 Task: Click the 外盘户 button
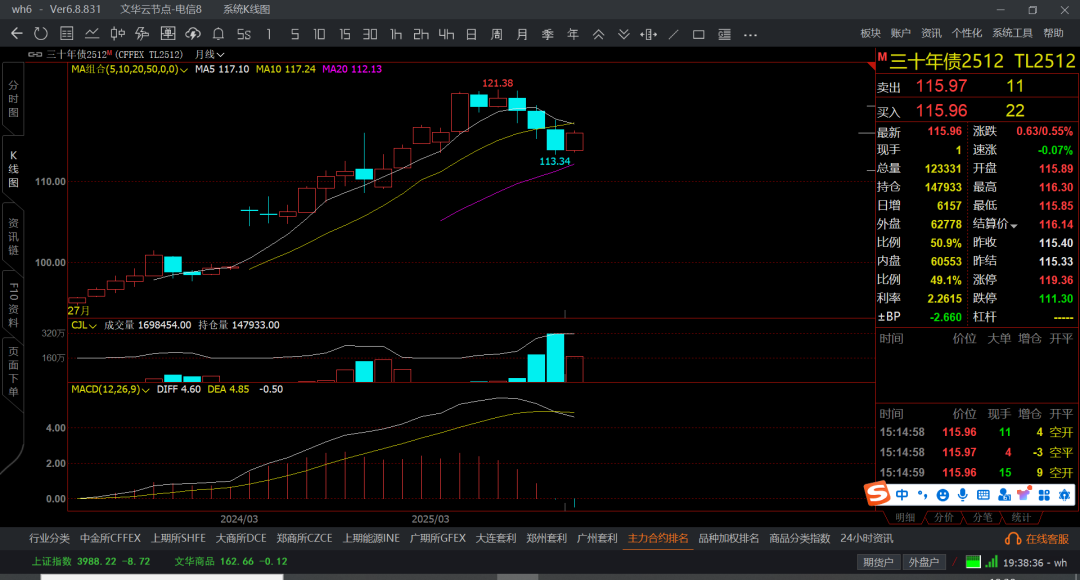(924, 562)
